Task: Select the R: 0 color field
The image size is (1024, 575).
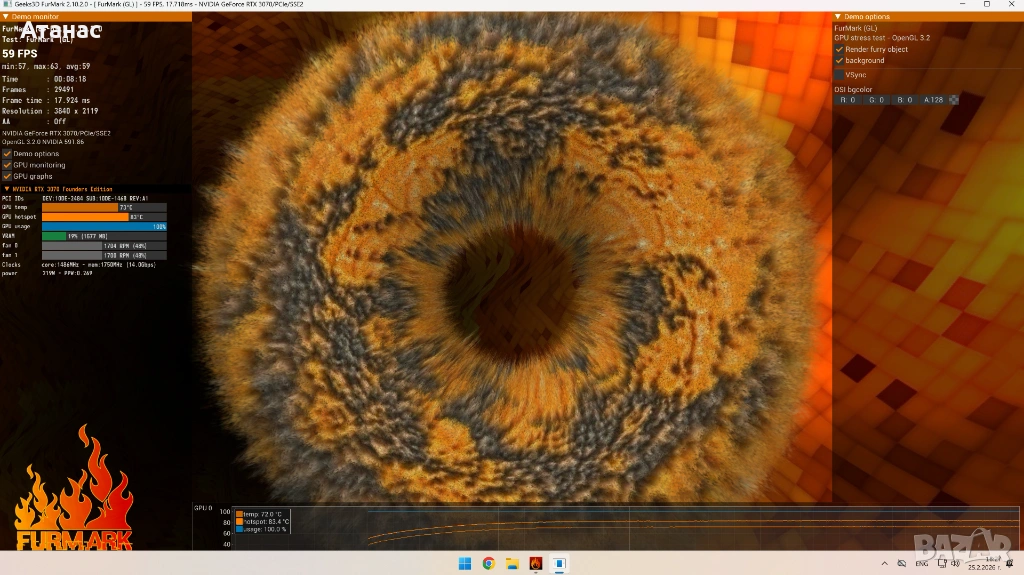Action: pyautogui.click(x=847, y=100)
